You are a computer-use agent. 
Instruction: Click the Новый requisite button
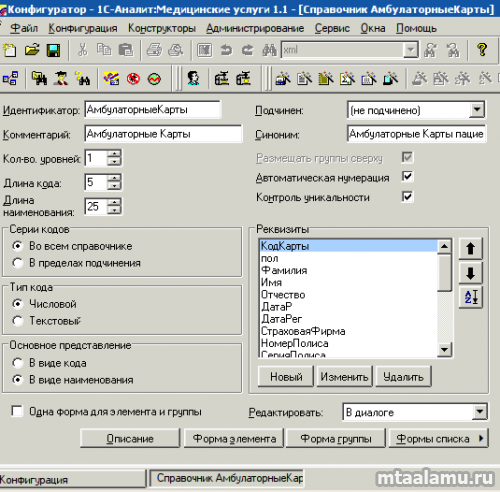[286, 377]
